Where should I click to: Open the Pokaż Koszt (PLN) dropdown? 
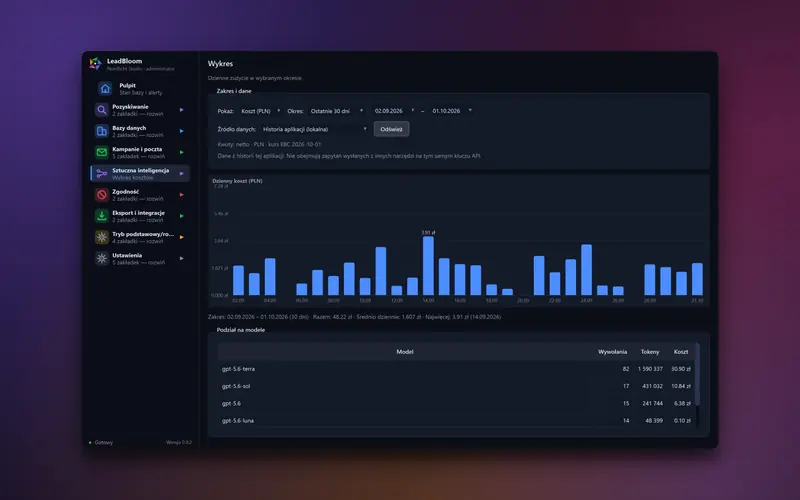[x=260, y=111]
